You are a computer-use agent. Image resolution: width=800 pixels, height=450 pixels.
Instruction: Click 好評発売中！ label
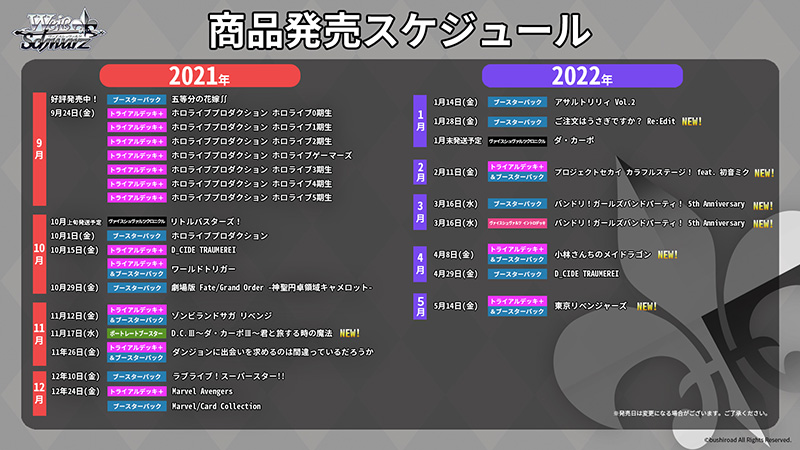[74, 99]
